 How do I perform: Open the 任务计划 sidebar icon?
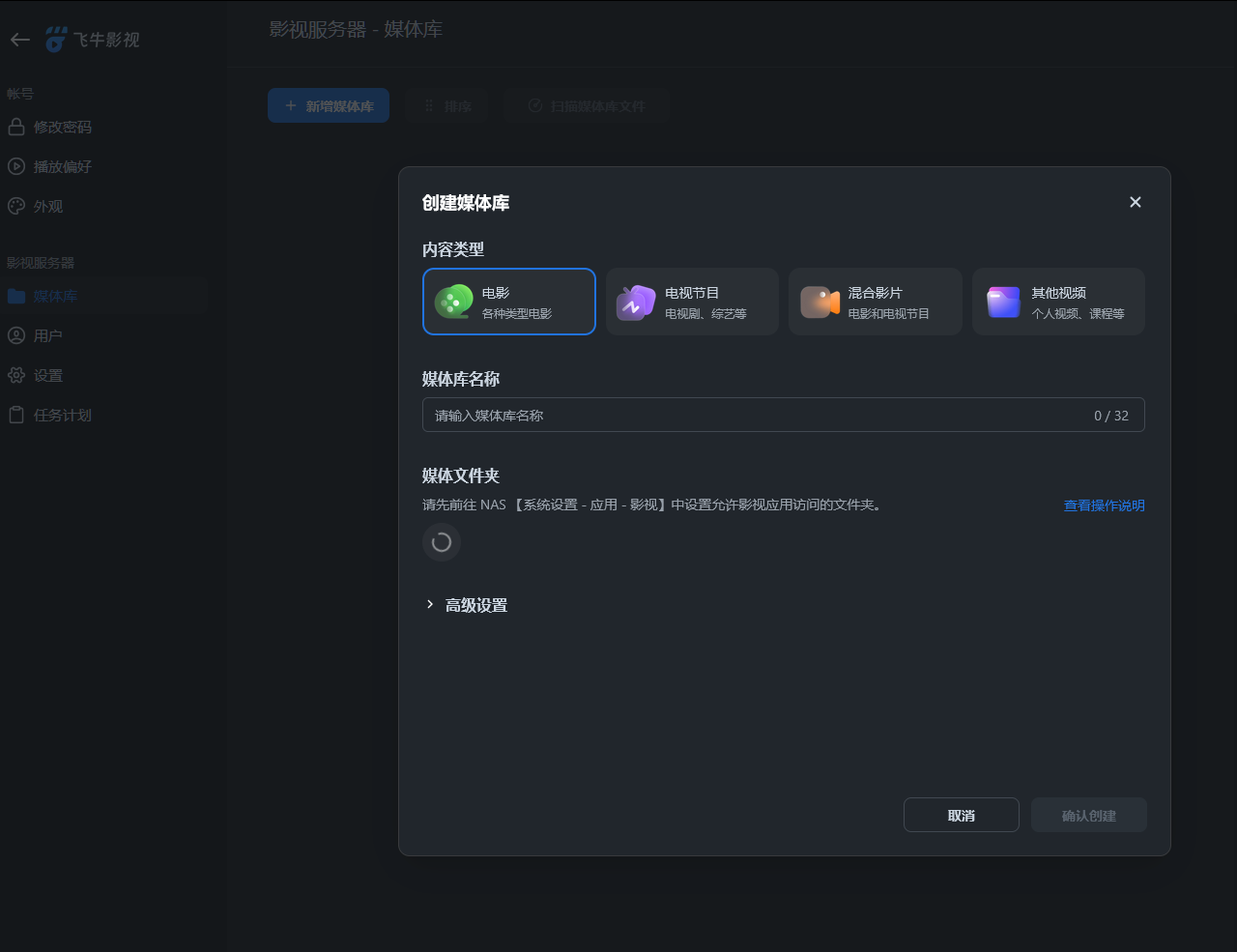click(15, 415)
